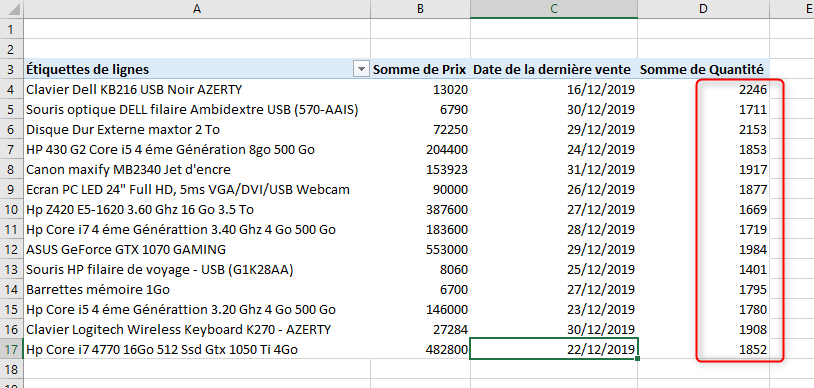
Task: Click price cell 8060
Action: click(420, 270)
